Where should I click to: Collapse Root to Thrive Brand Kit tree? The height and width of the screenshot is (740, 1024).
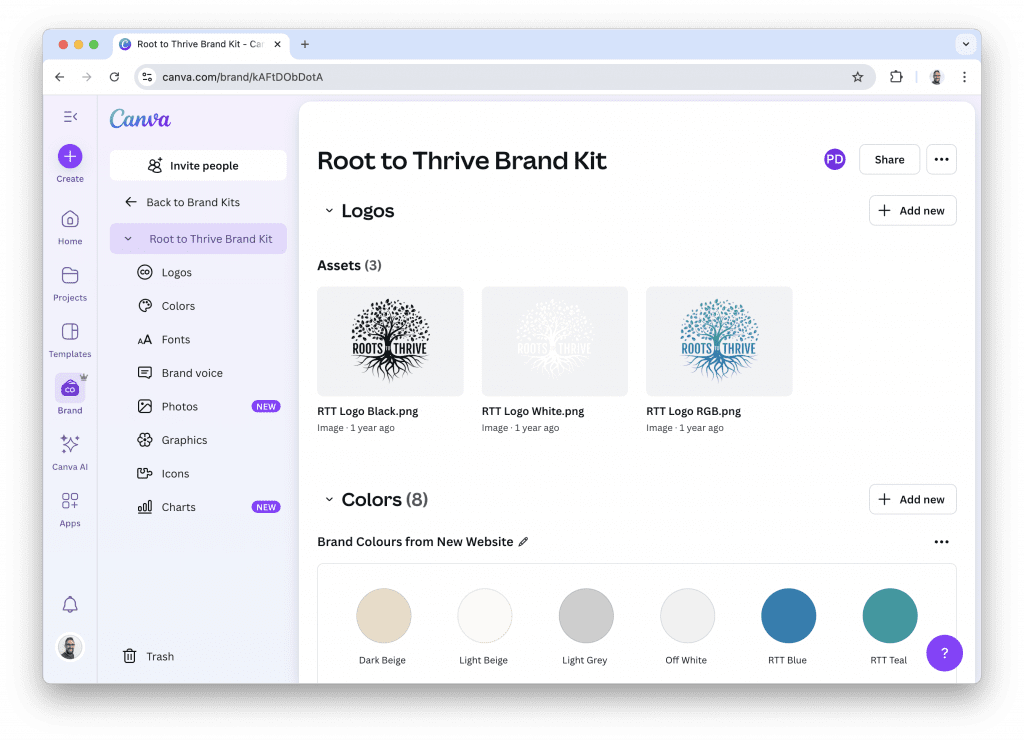[x=128, y=239]
